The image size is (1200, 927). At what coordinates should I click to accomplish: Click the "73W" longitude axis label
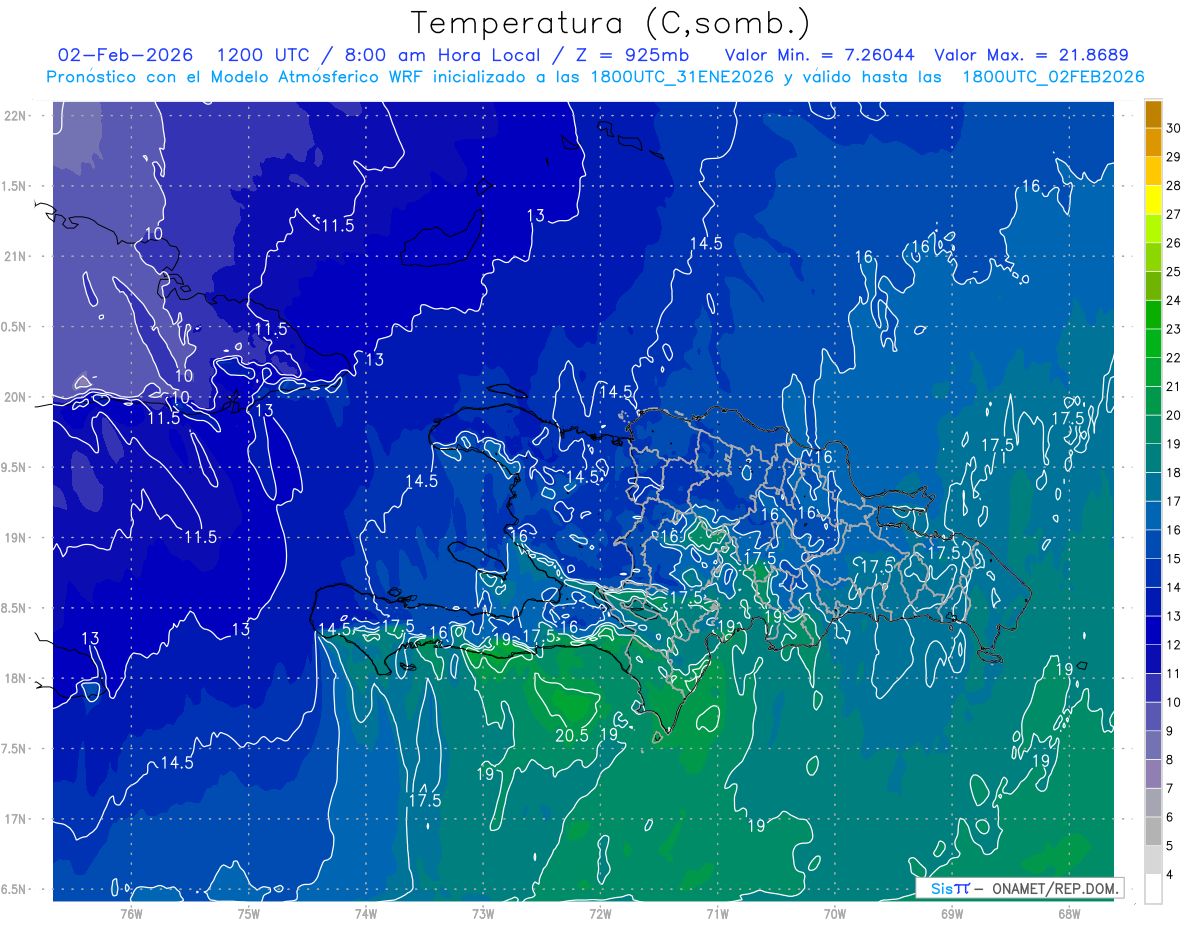pyautogui.click(x=483, y=913)
